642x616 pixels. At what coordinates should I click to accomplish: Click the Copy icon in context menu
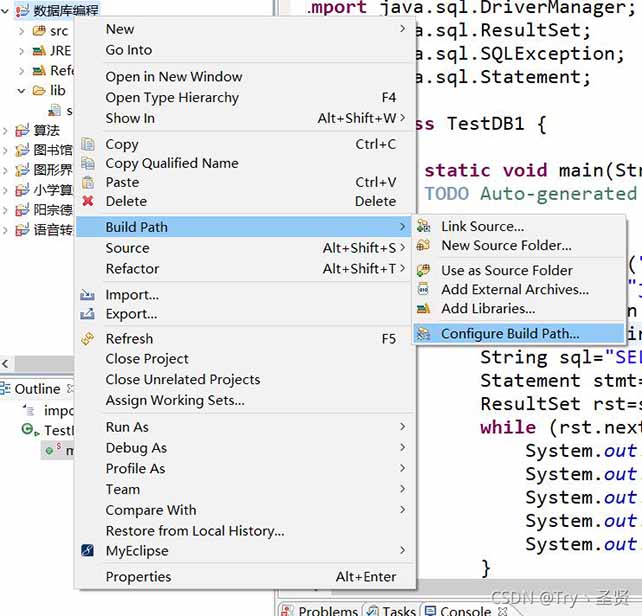coord(88,144)
